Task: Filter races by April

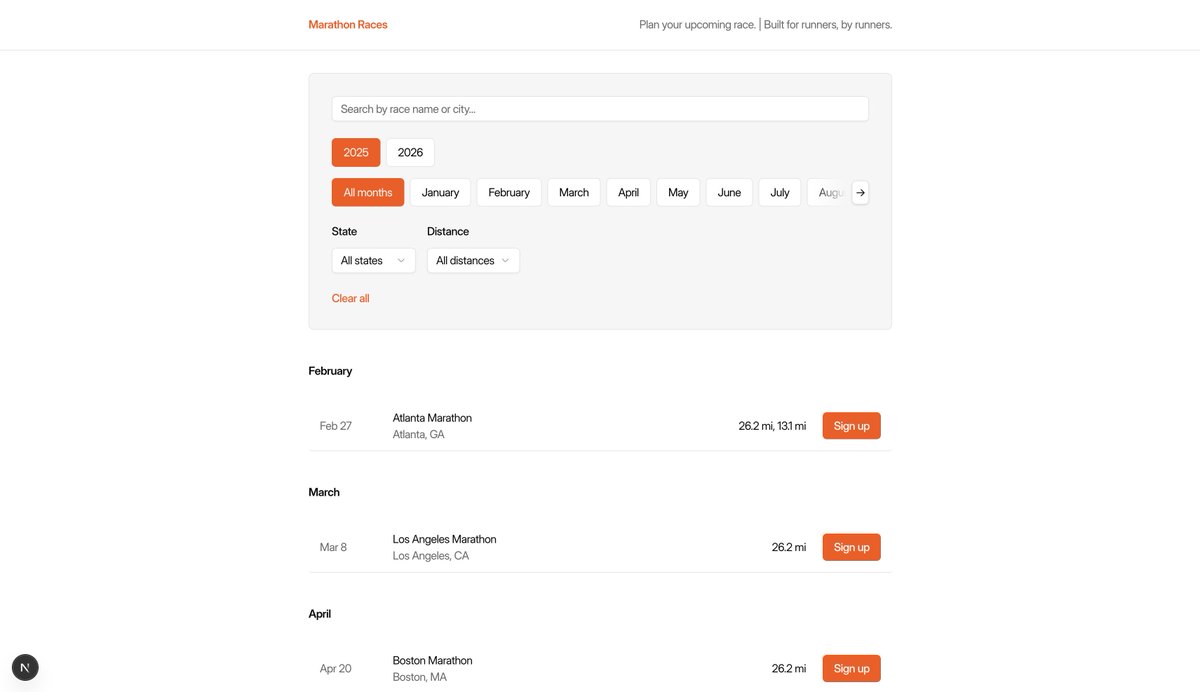Action: [628, 192]
